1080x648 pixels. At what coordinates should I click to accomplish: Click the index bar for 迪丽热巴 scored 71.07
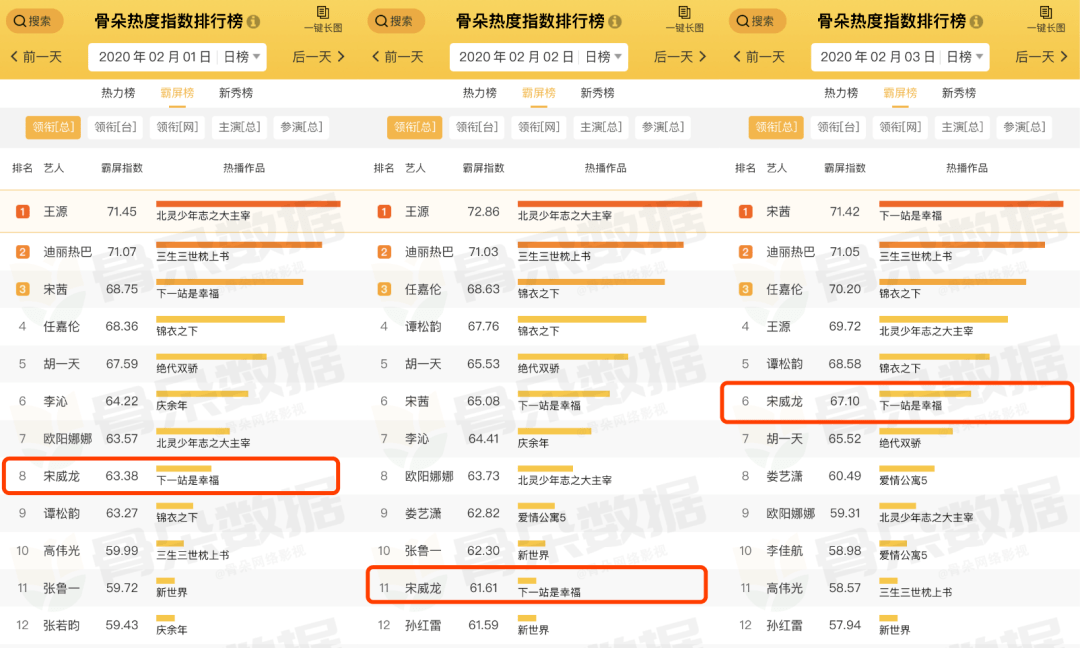tap(239, 244)
